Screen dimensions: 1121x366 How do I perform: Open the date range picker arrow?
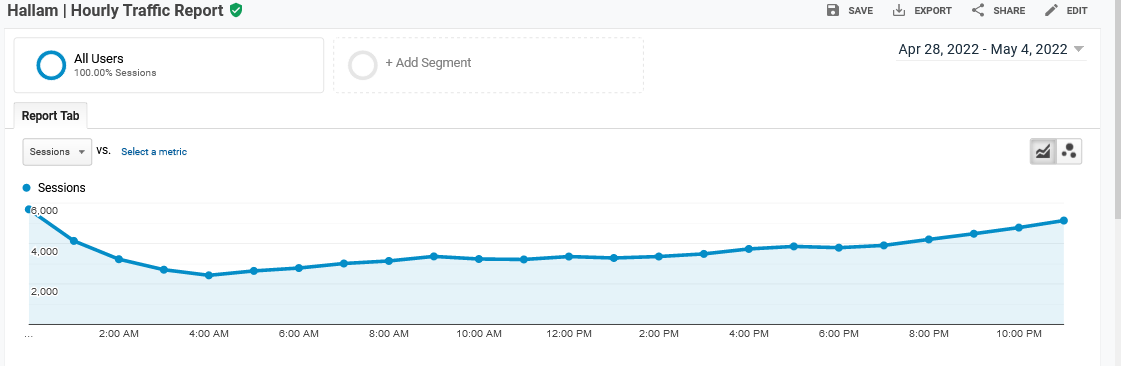coord(1079,49)
